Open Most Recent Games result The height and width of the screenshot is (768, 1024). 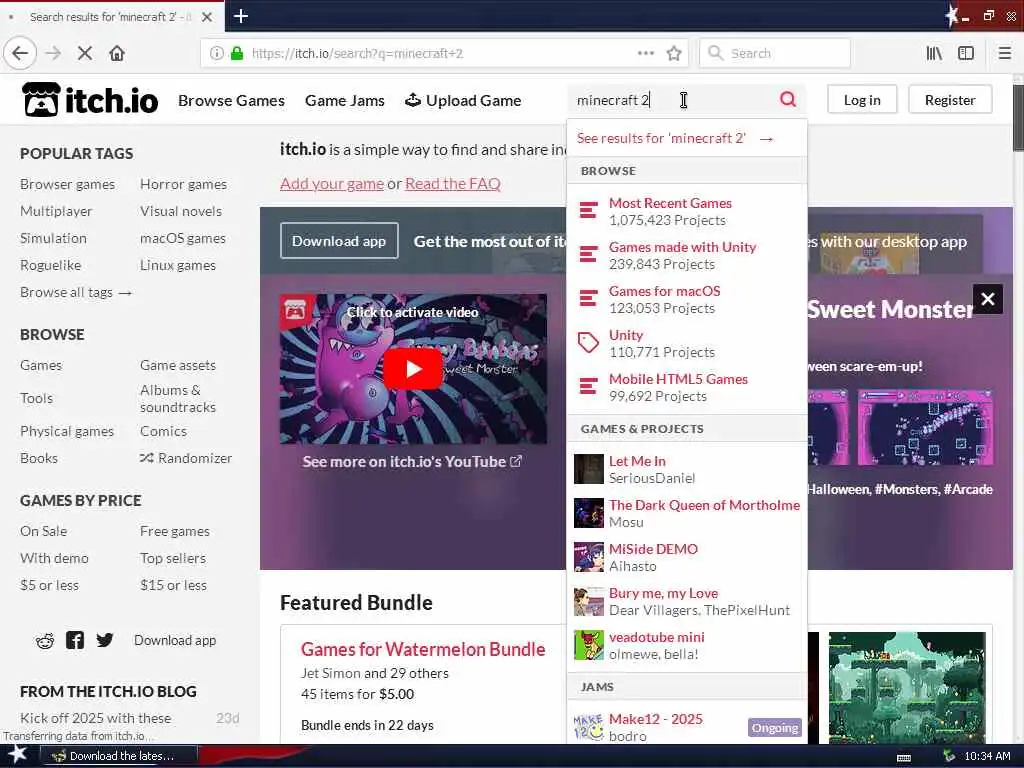[x=687, y=212]
